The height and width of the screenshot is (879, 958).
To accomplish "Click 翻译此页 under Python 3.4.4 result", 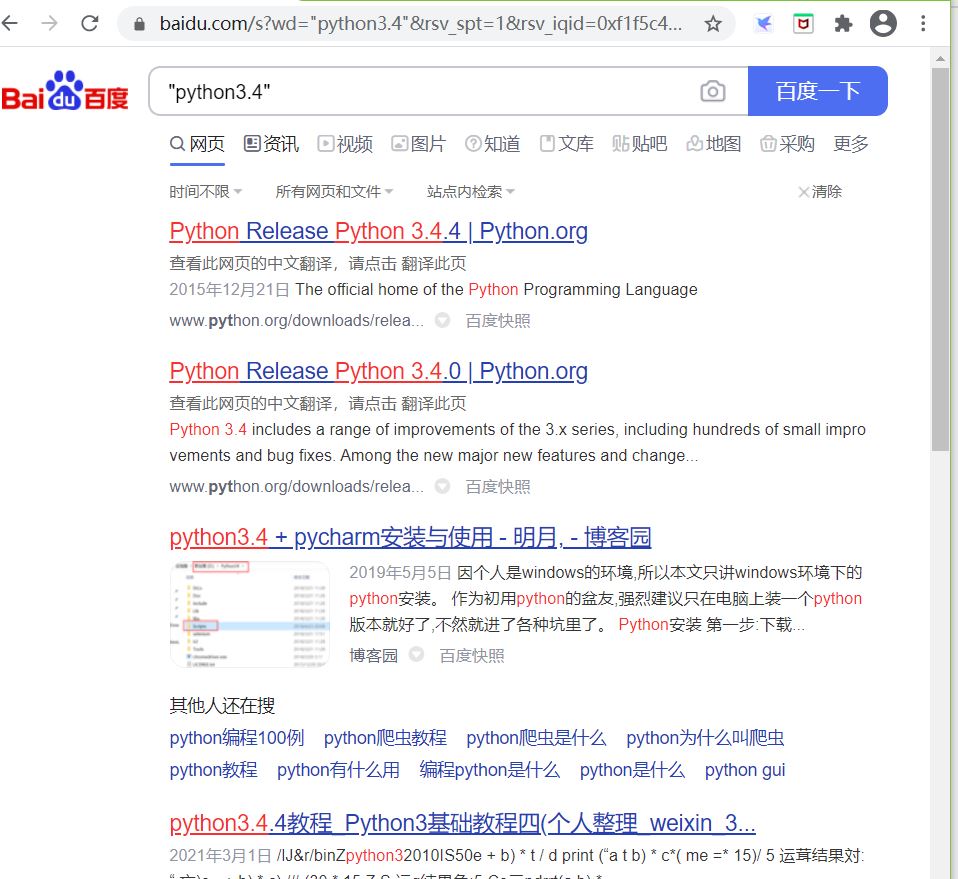I will pyautogui.click(x=433, y=263).
